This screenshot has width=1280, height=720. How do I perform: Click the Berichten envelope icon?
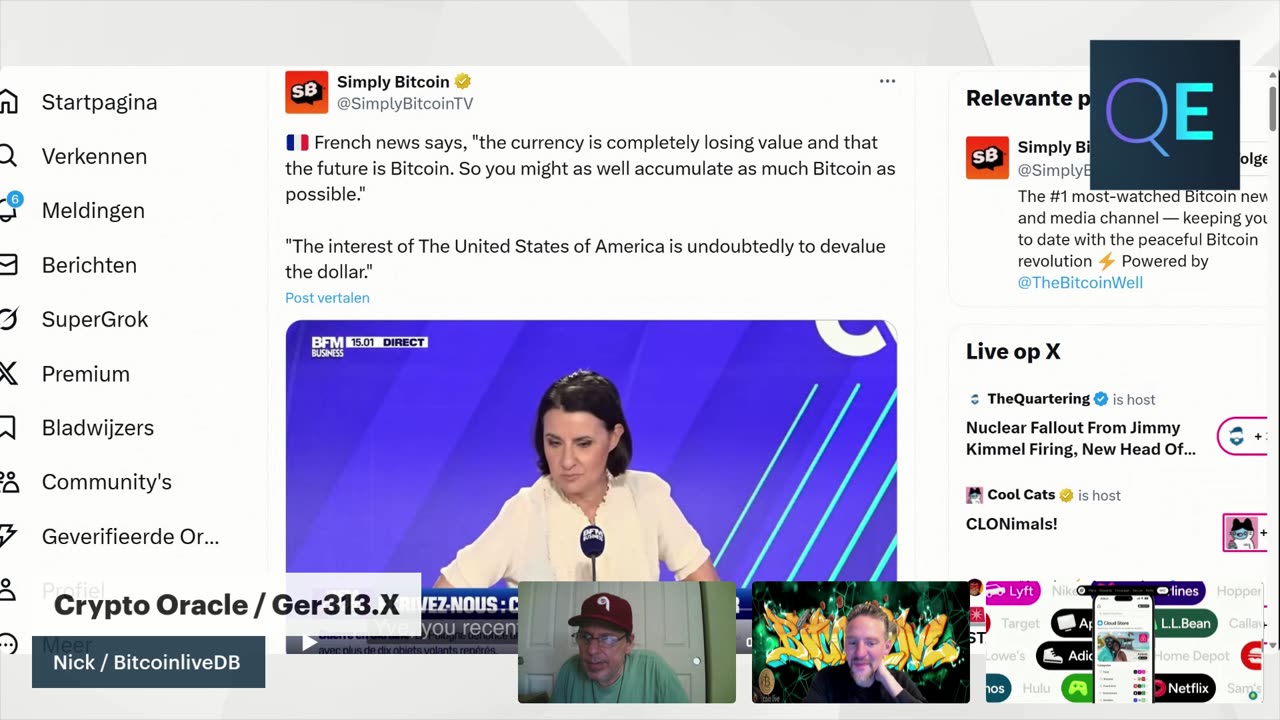coord(8,265)
